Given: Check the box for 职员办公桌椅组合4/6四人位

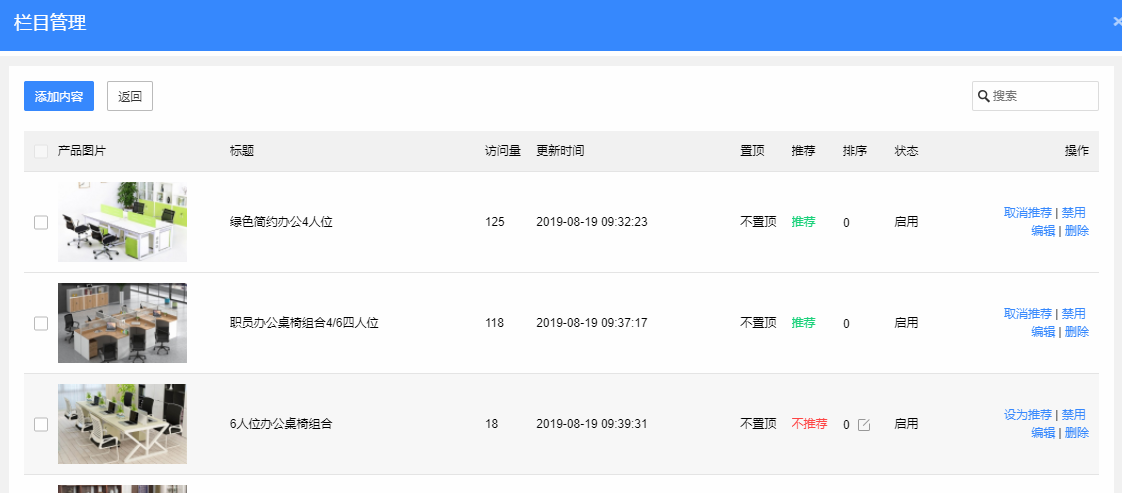Looking at the screenshot, I should click(41, 323).
